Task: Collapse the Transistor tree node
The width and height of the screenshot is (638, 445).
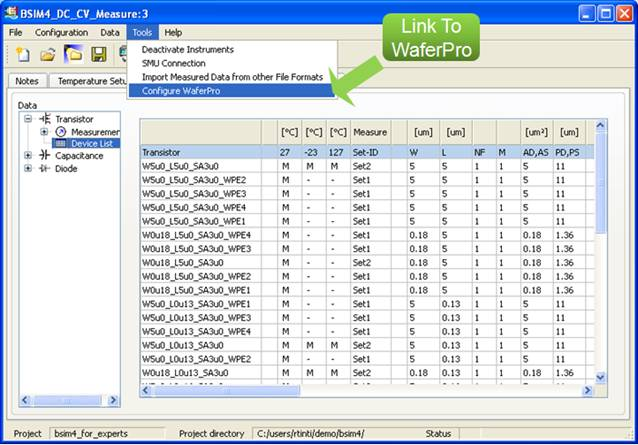Action: (x=29, y=119)
